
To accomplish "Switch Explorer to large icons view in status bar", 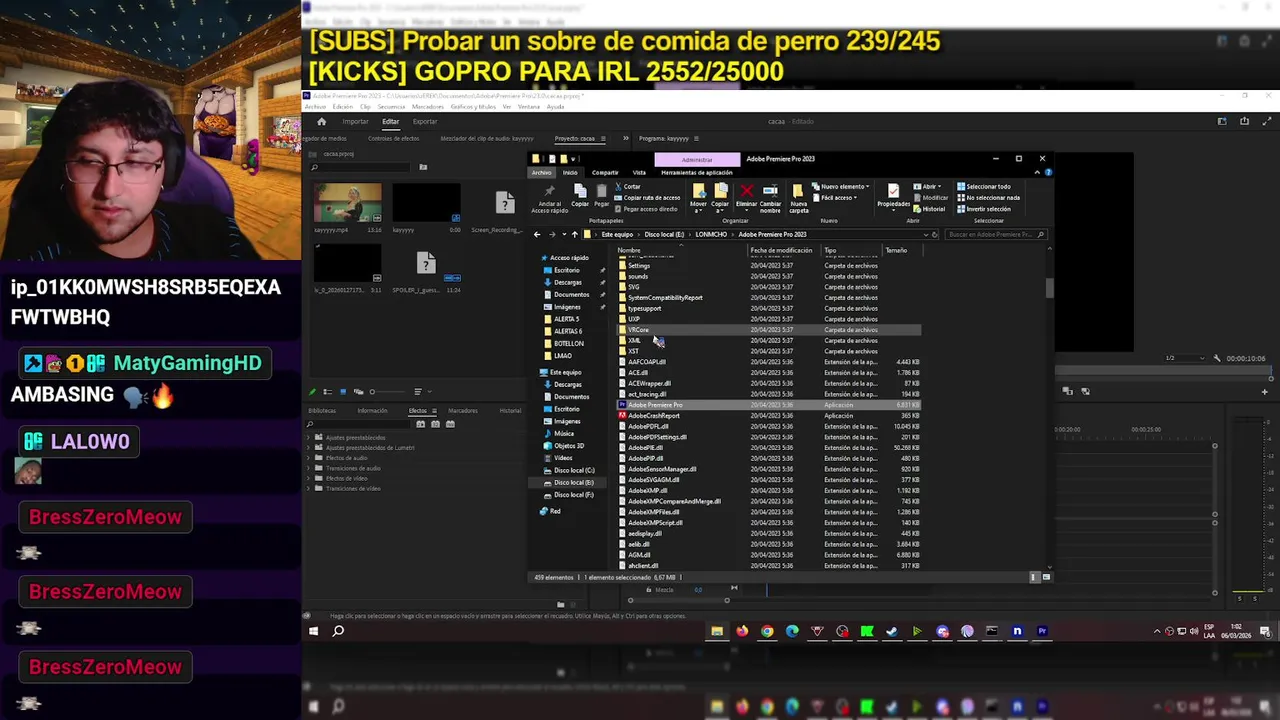I will (1046, 577).
